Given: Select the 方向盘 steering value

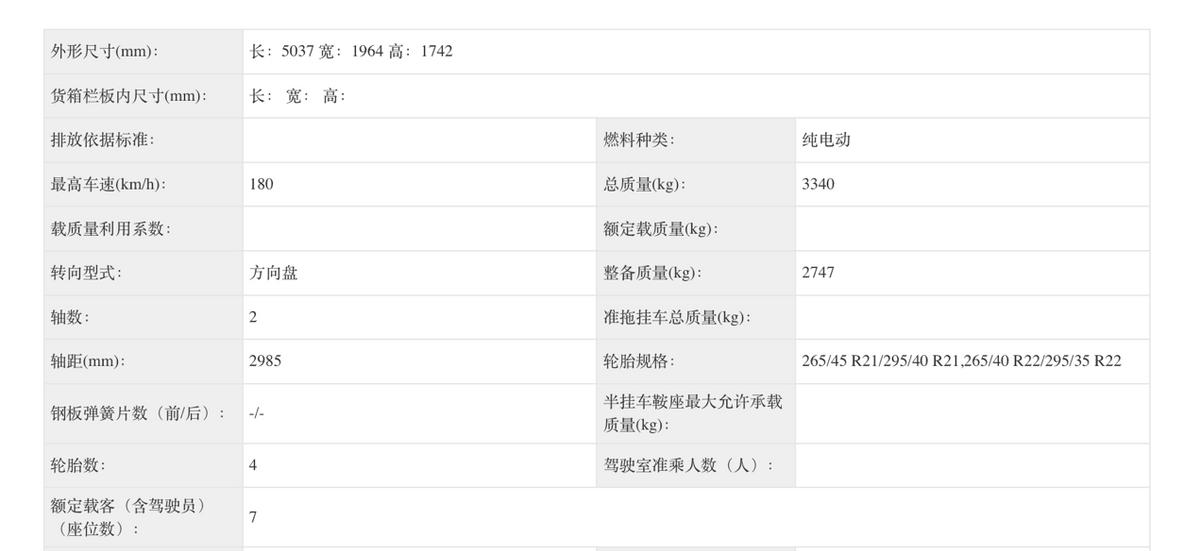Looking at the screenshot, I should click(x=273, y=272).
